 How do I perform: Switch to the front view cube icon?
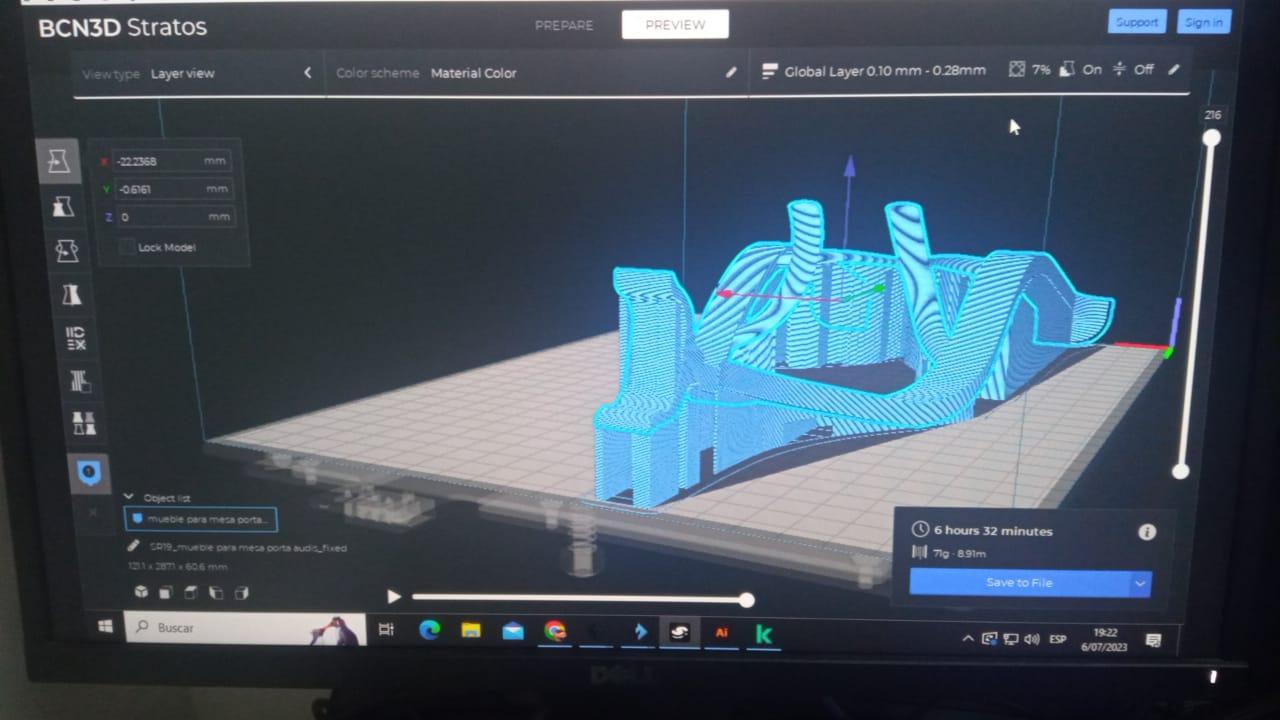point(166,592)
